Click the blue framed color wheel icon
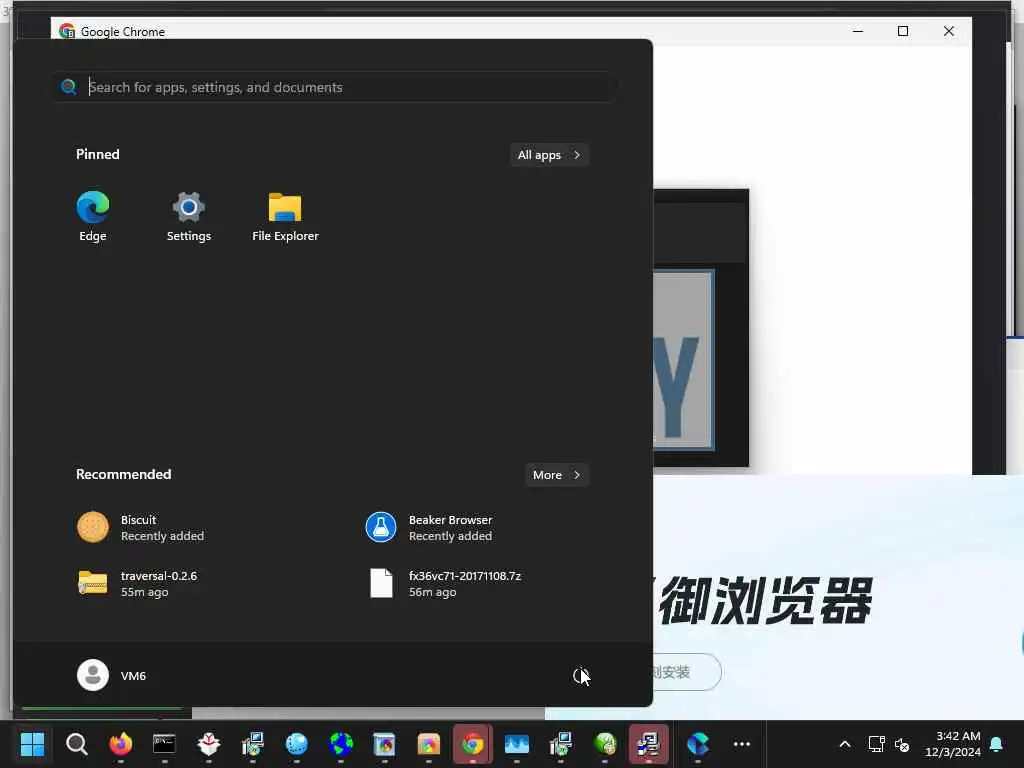 point(384,744)
